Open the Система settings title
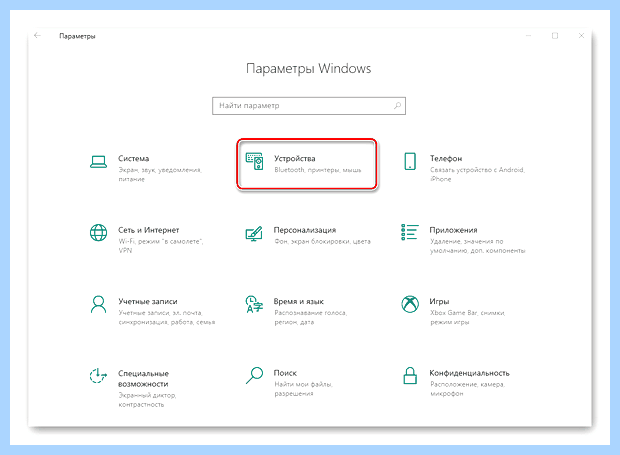 pos(134,159)
